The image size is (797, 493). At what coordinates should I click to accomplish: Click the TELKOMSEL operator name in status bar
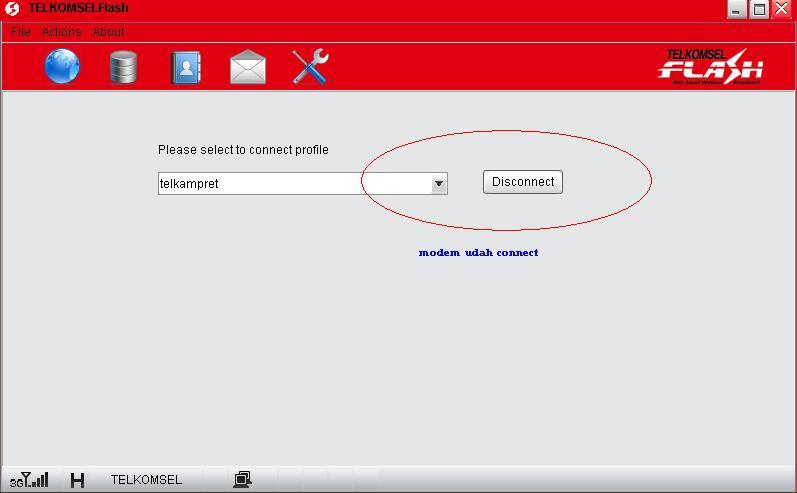(146, 480)
